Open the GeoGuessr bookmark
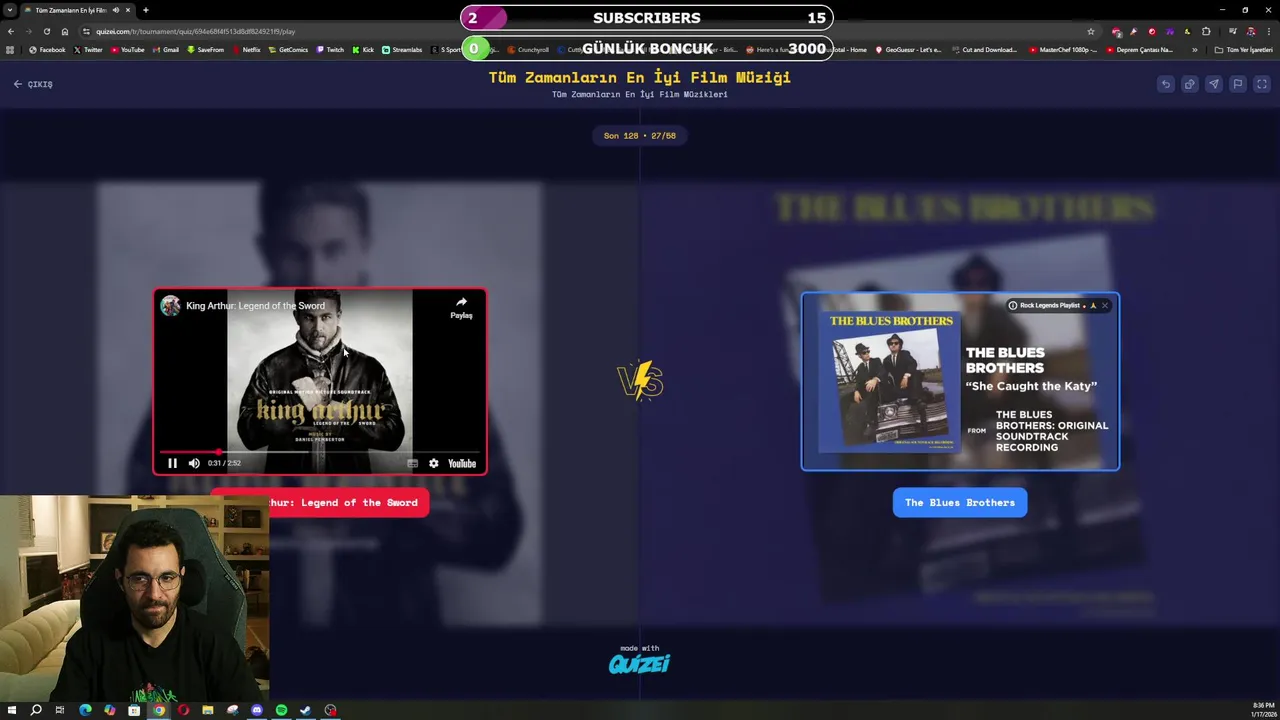The height and width of the screenshot is (720, 1280). 908,49
